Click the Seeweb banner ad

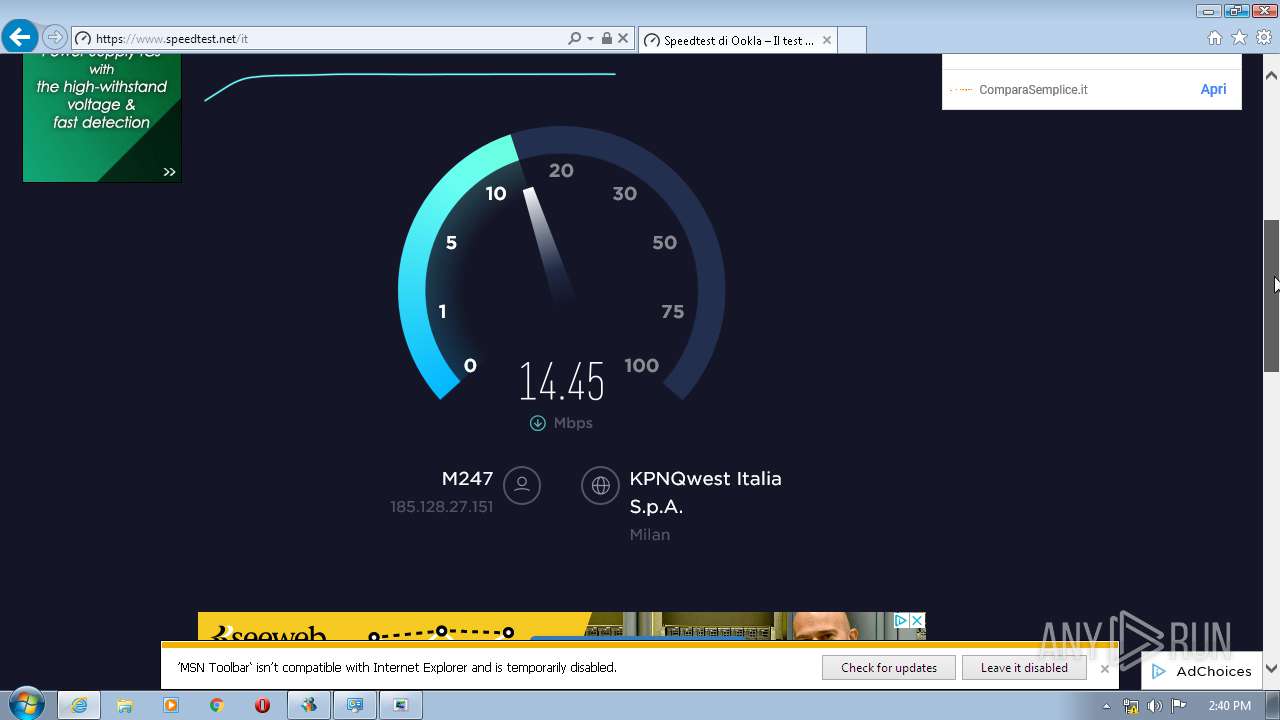tap(561, 626)
